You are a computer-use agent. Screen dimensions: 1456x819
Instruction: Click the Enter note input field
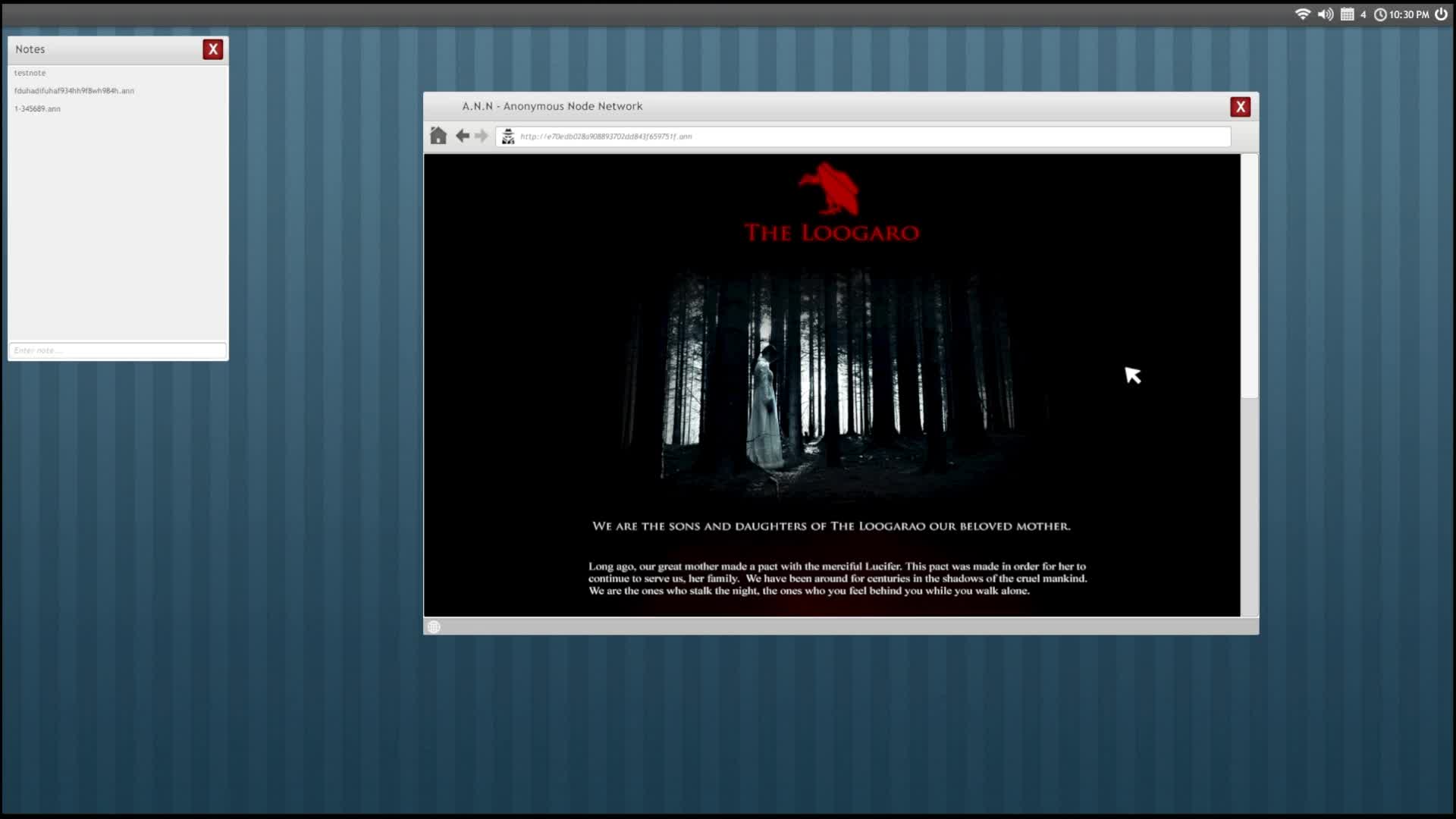point(118,350)
